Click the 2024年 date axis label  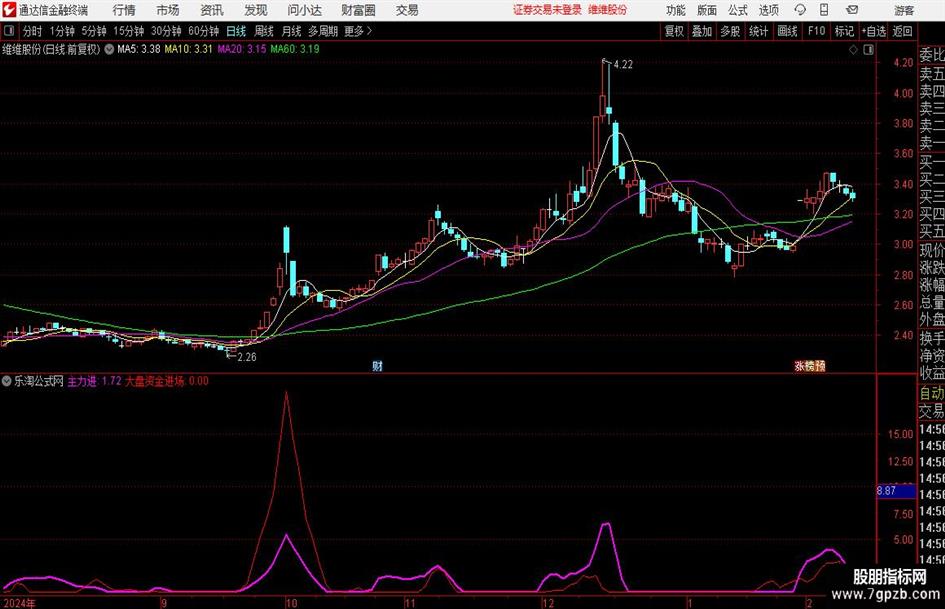pyautogui.click(x=19, y=603)
